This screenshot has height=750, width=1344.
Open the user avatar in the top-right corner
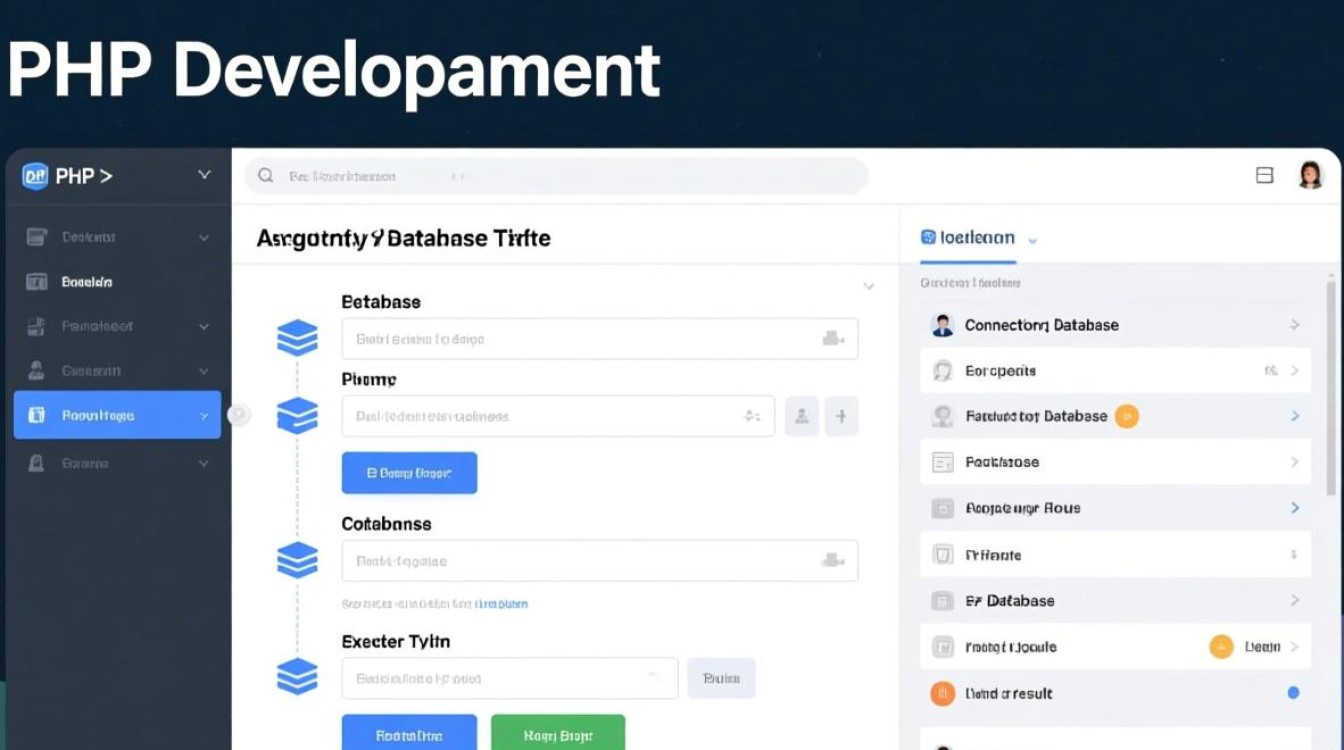point(1310,175)
